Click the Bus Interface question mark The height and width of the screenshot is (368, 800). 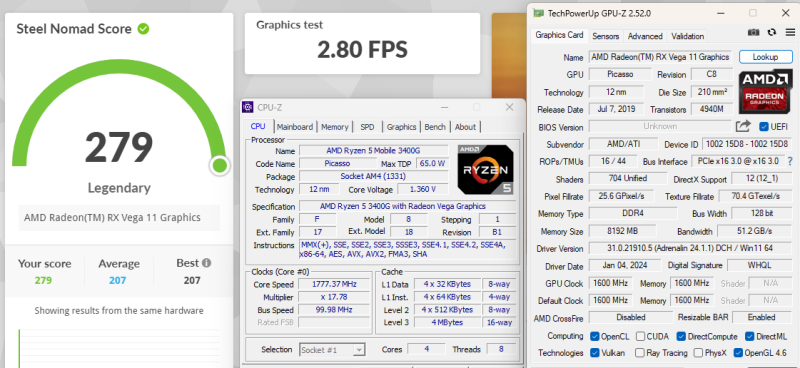click(790, 161)
